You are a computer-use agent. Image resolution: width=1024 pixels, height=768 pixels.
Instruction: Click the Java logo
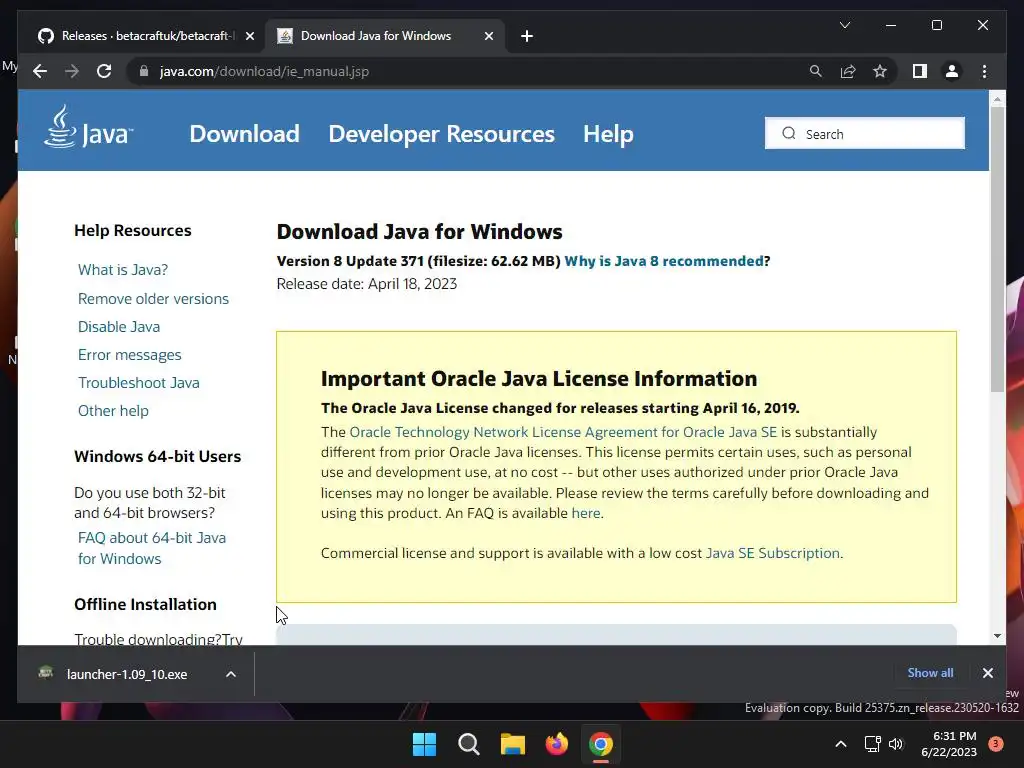[88, 127]
